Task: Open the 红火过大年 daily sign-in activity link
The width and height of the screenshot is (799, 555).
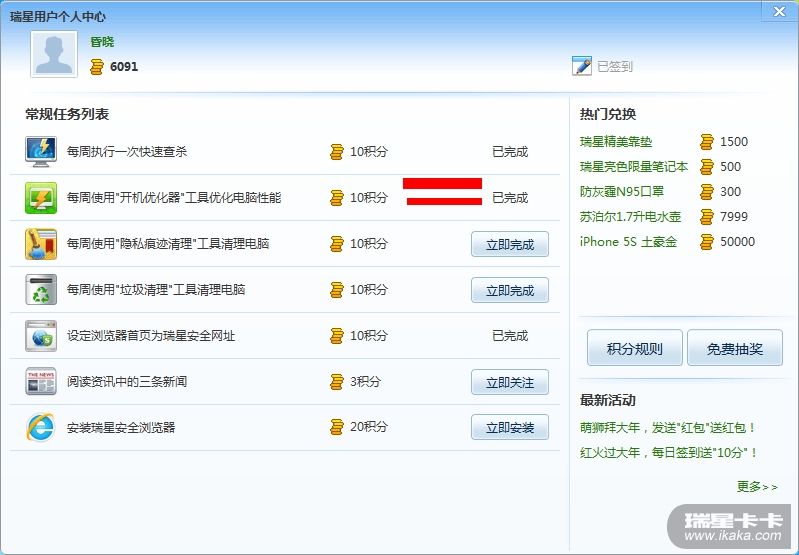Action: (x=669, y=453)
